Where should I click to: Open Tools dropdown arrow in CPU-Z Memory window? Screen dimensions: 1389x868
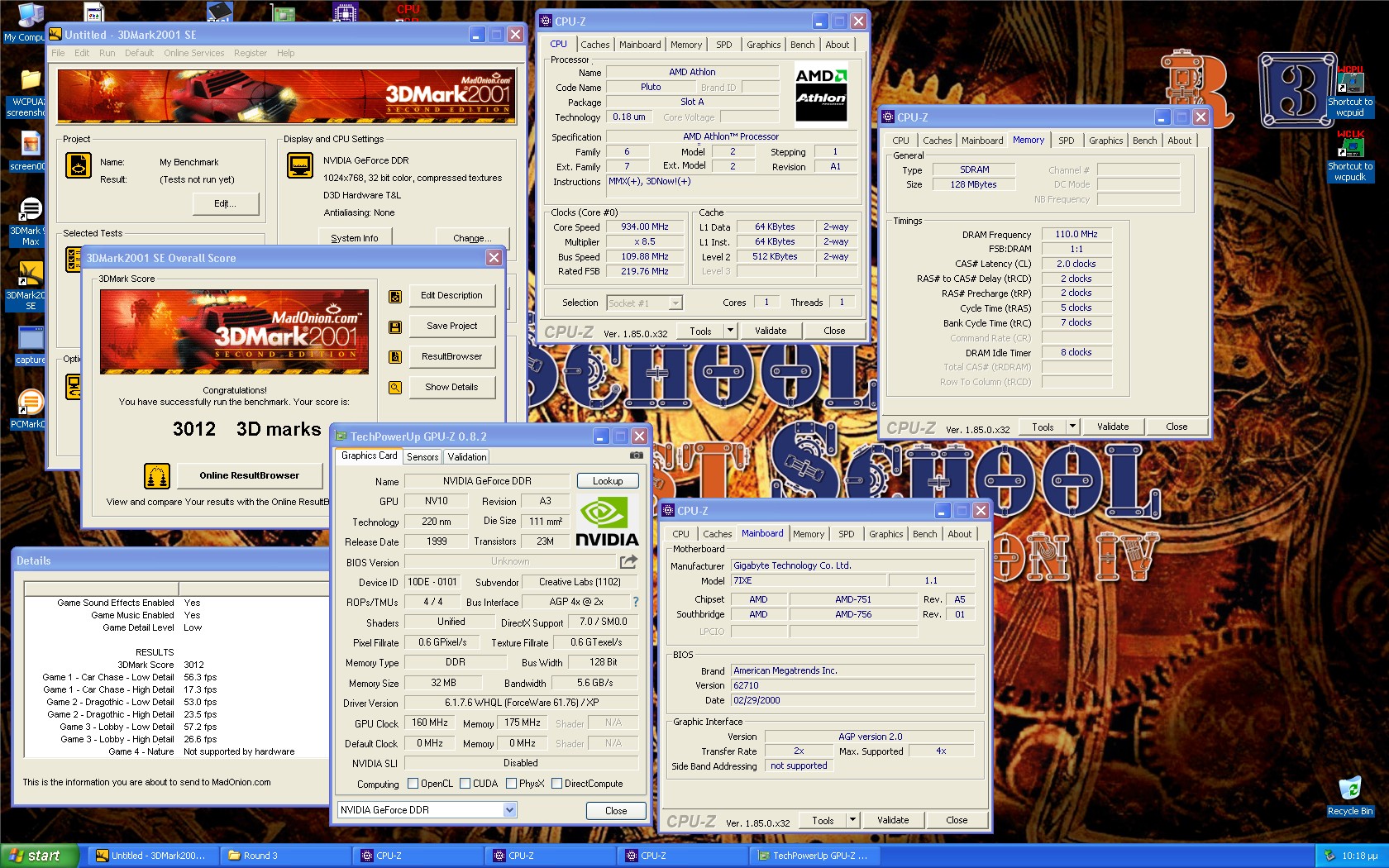(x=1072, y=427)
